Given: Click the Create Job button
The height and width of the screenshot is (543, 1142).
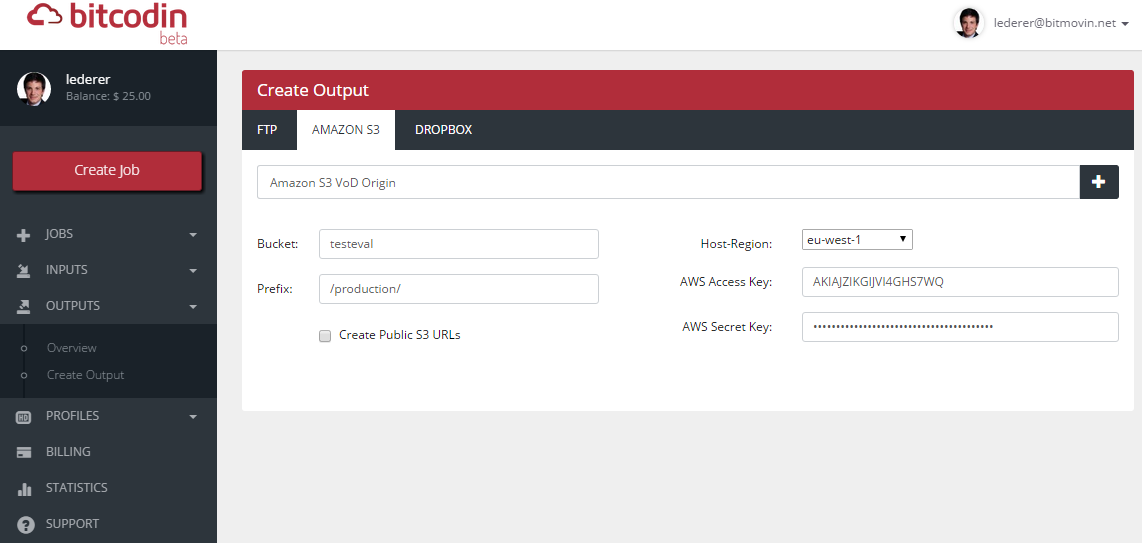Looking at the screenshot, I should pyautogui.click(x=107, y=170).
